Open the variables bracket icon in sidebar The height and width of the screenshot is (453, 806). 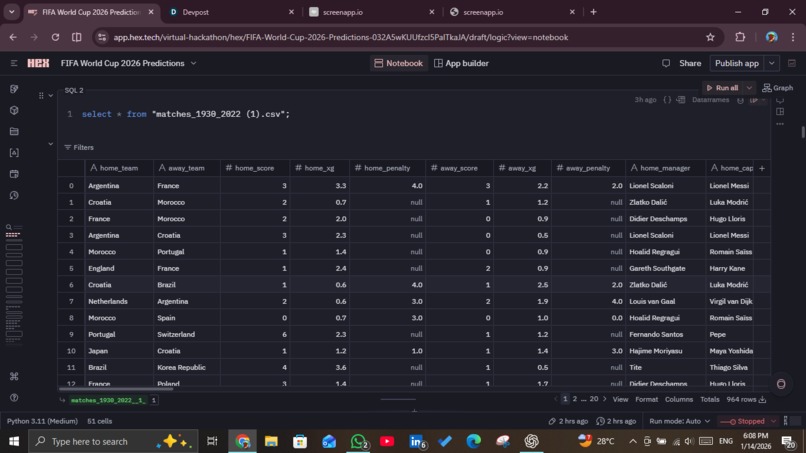pos(14,153)
